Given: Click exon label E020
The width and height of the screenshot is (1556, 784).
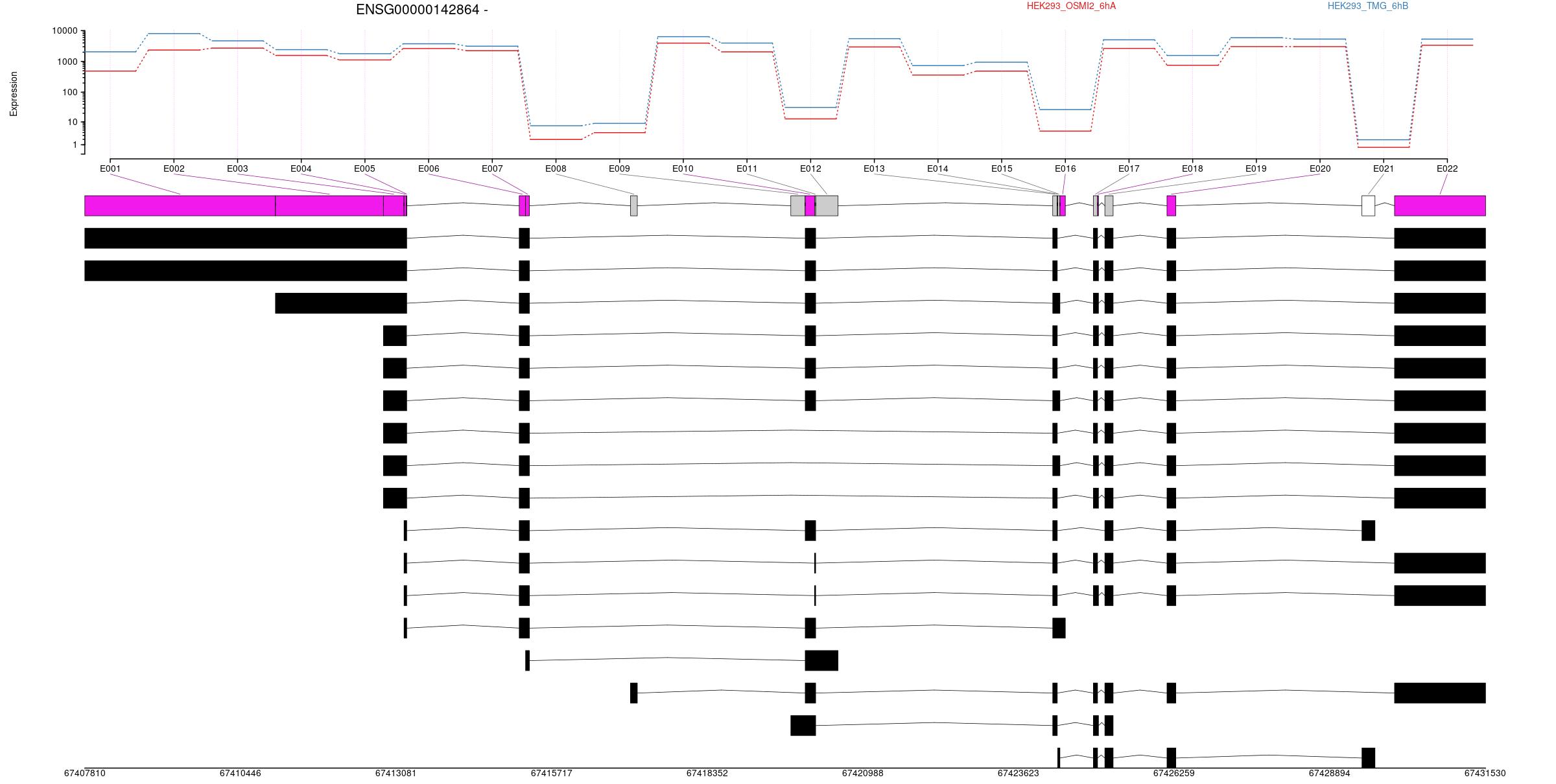Looking at the screenshot, I should [1320, 168].
